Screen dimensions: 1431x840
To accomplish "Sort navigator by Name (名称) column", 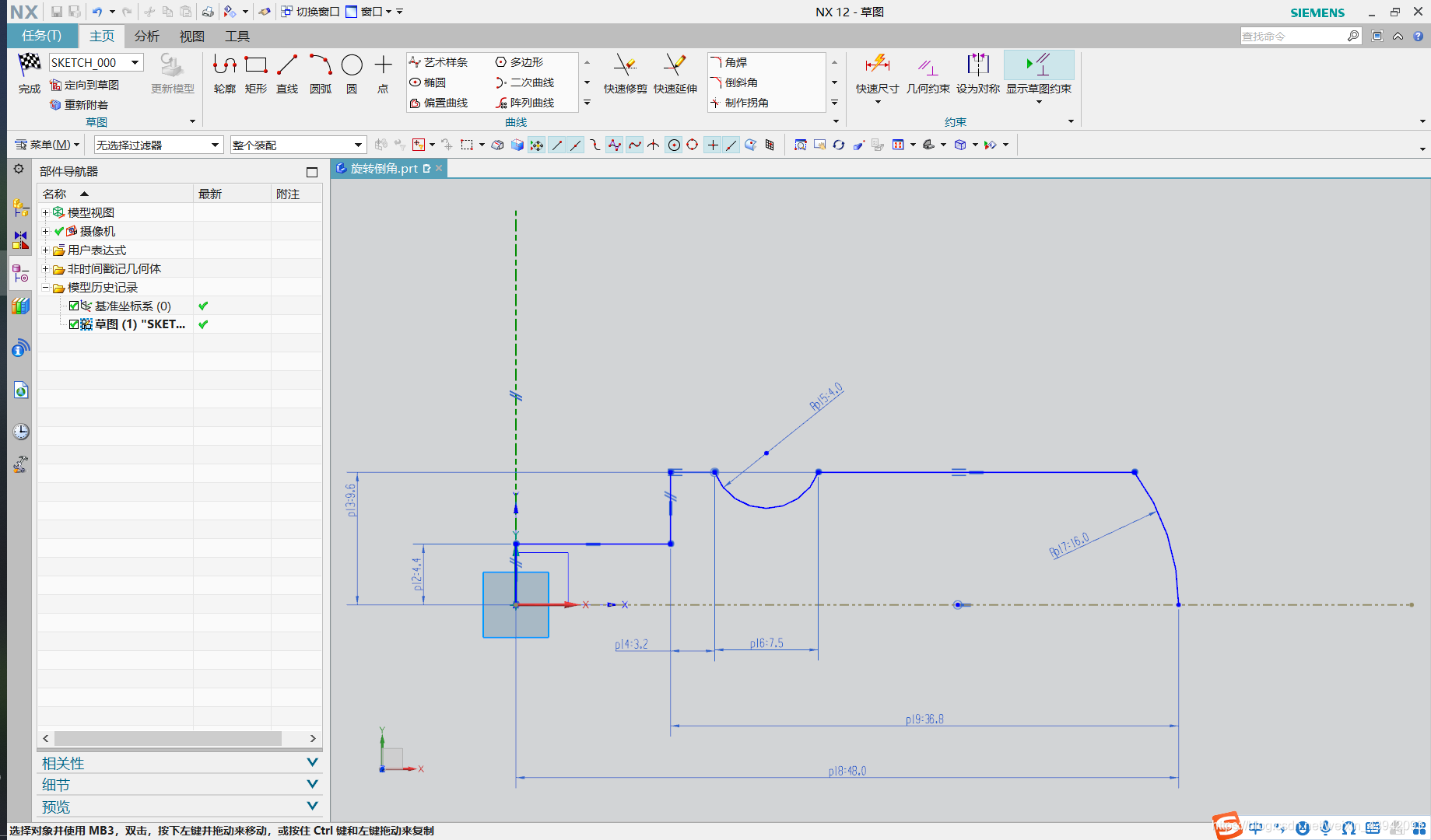I will (x=115, y=194).
